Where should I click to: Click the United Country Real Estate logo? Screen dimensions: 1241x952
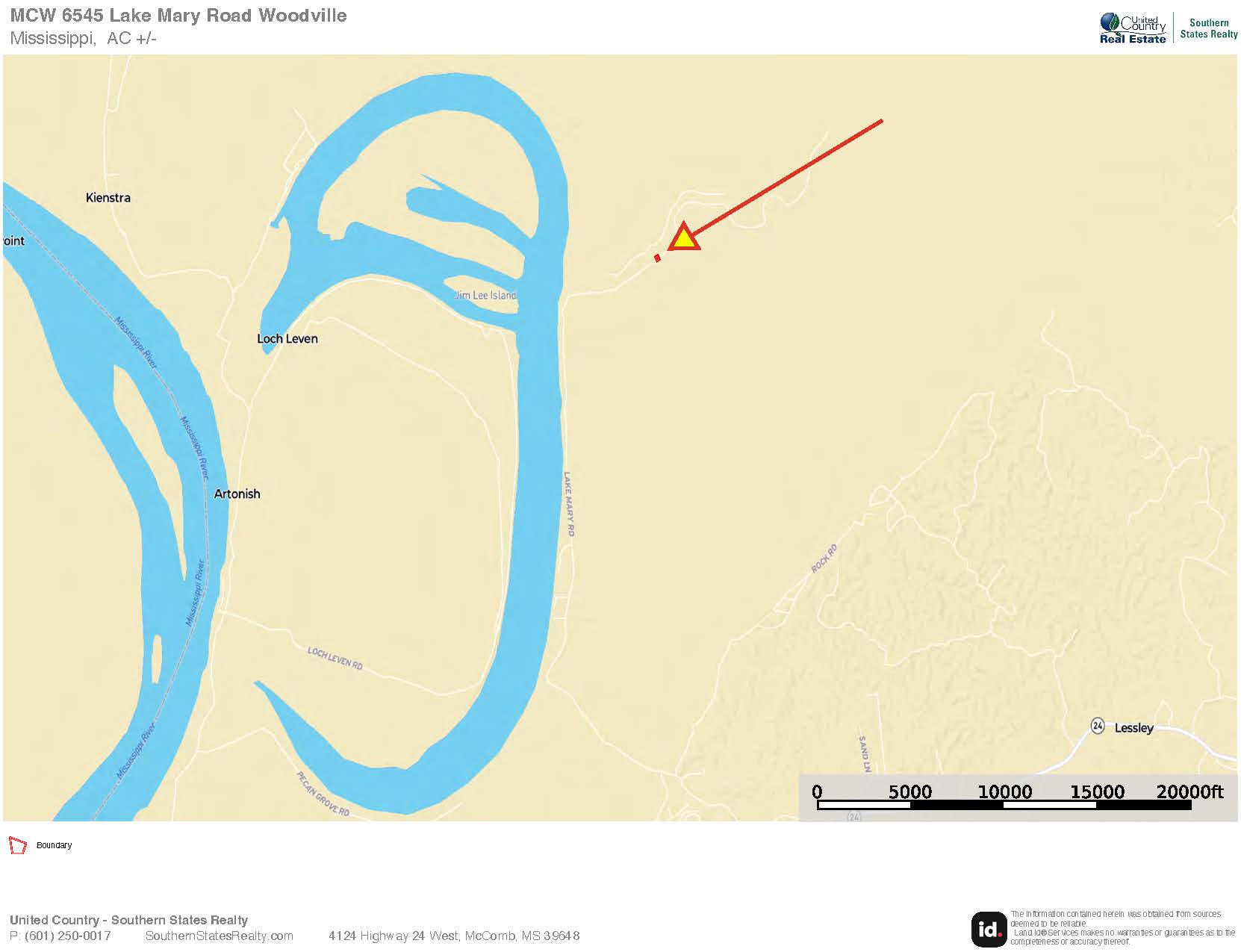[x=1132, y=28]
